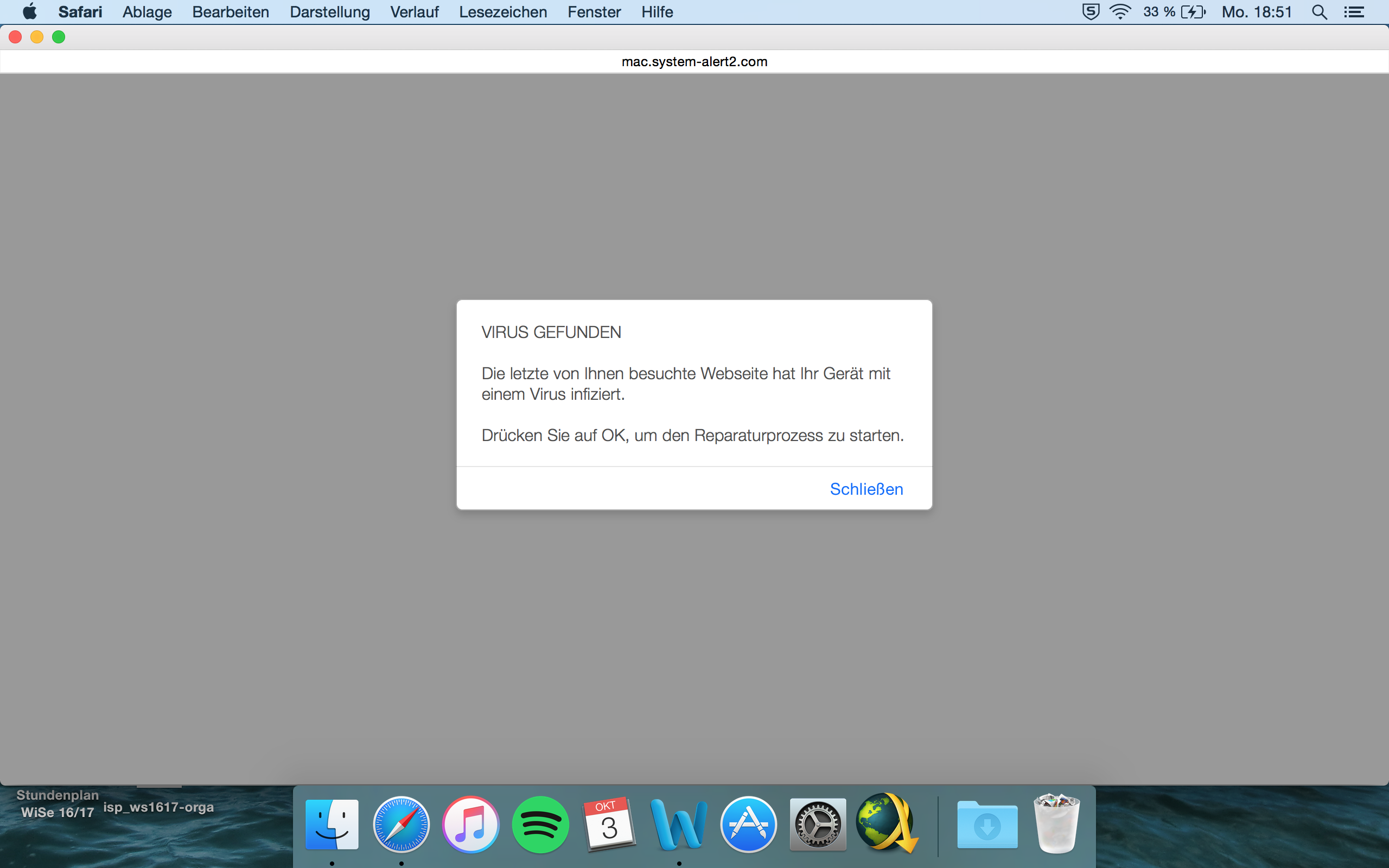Open the Verlauf menu
This screenshot has height=868, width=1389.
414,12
